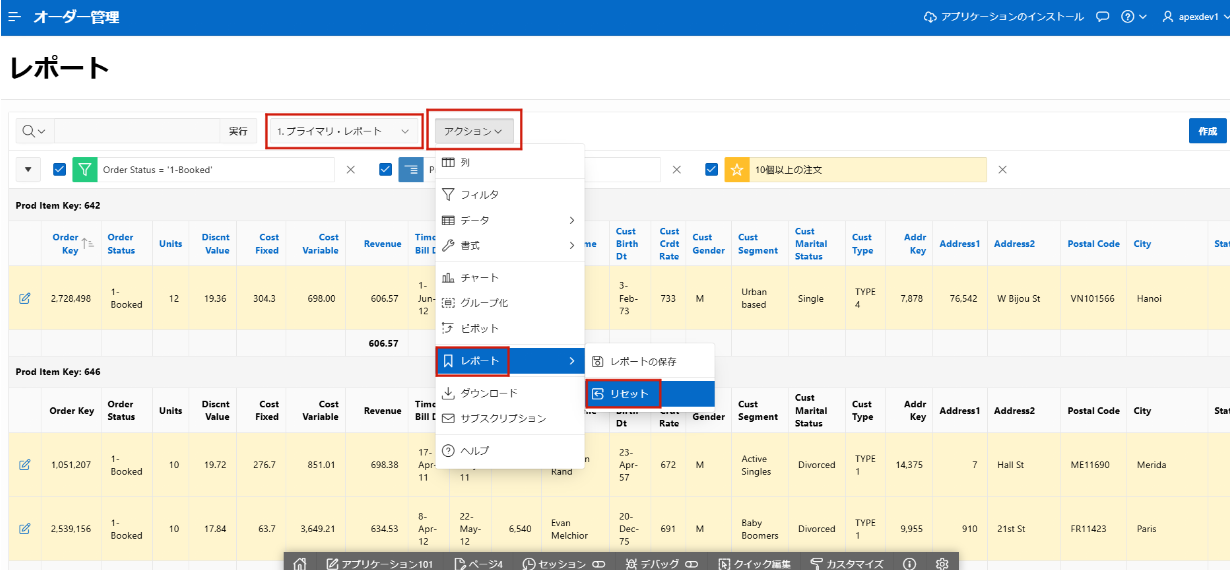This screenshot has width=1230, height=570.
Task: Open the レポート submenu item
Action: (x=509, y=360)
